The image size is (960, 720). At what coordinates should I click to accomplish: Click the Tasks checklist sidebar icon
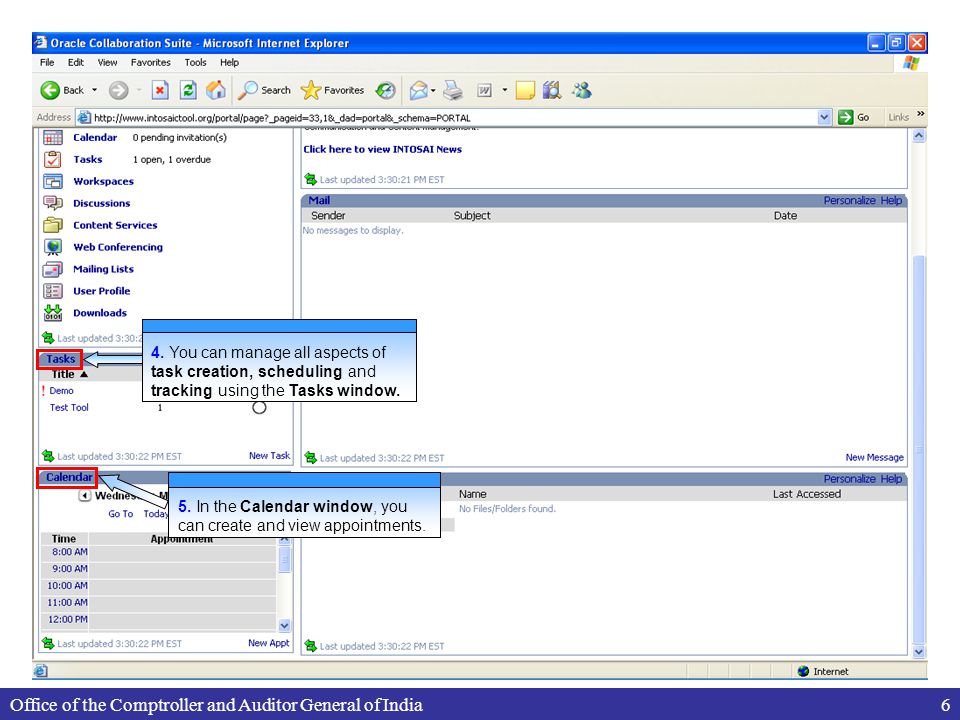click(x=53, y=160)
